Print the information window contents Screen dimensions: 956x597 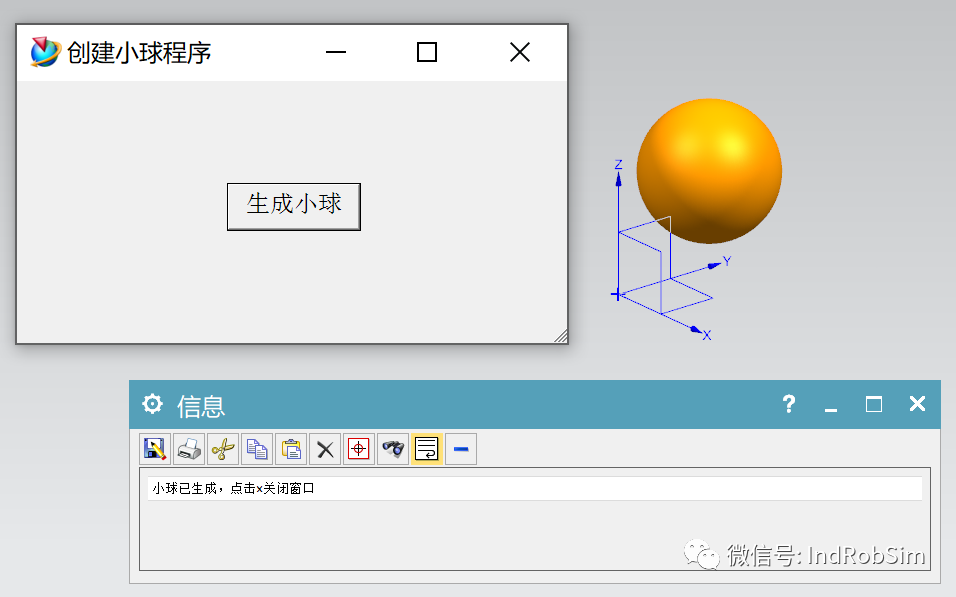click(188, 449)
